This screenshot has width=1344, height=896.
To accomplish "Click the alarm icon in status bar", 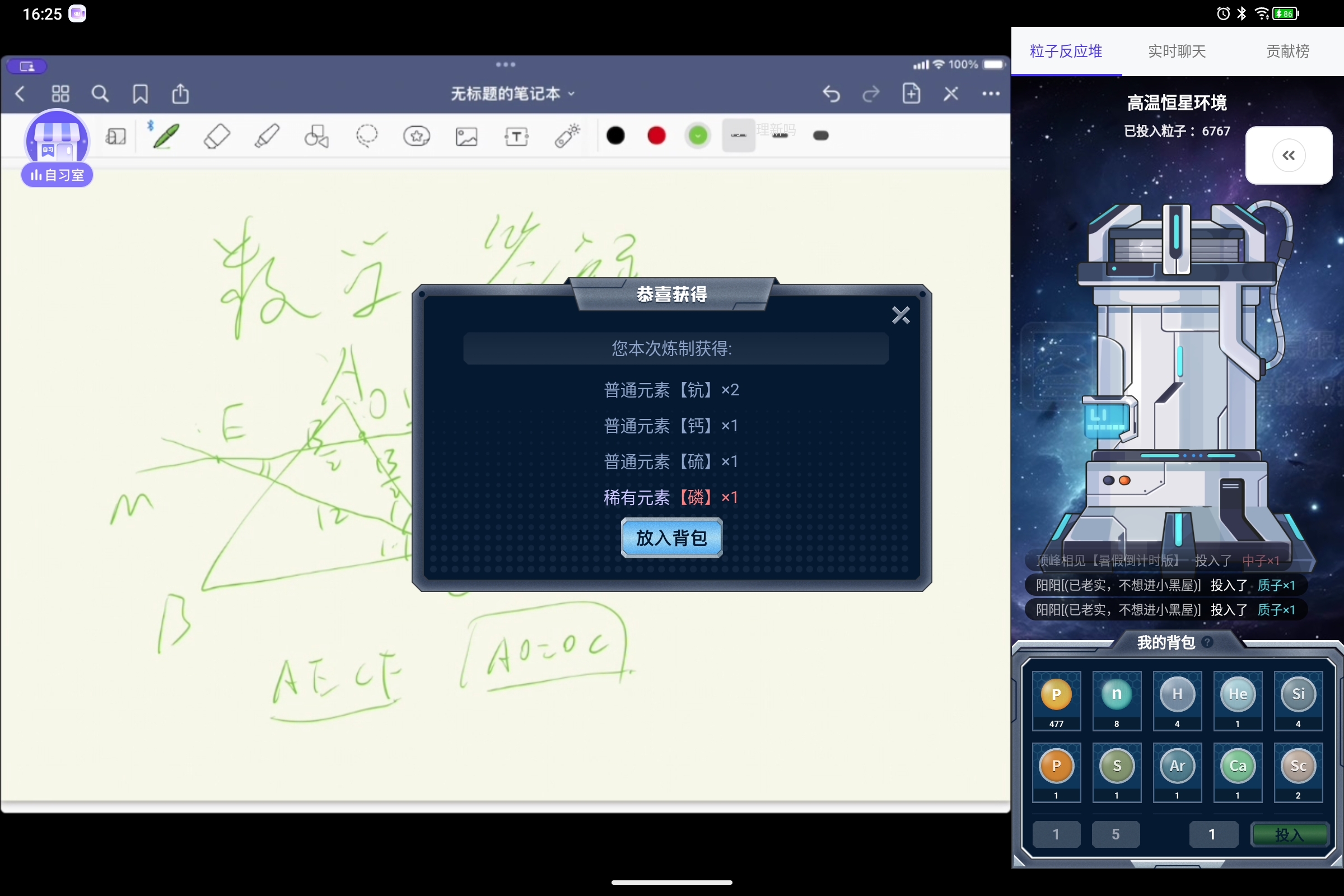I will [x=1223, y=13].
